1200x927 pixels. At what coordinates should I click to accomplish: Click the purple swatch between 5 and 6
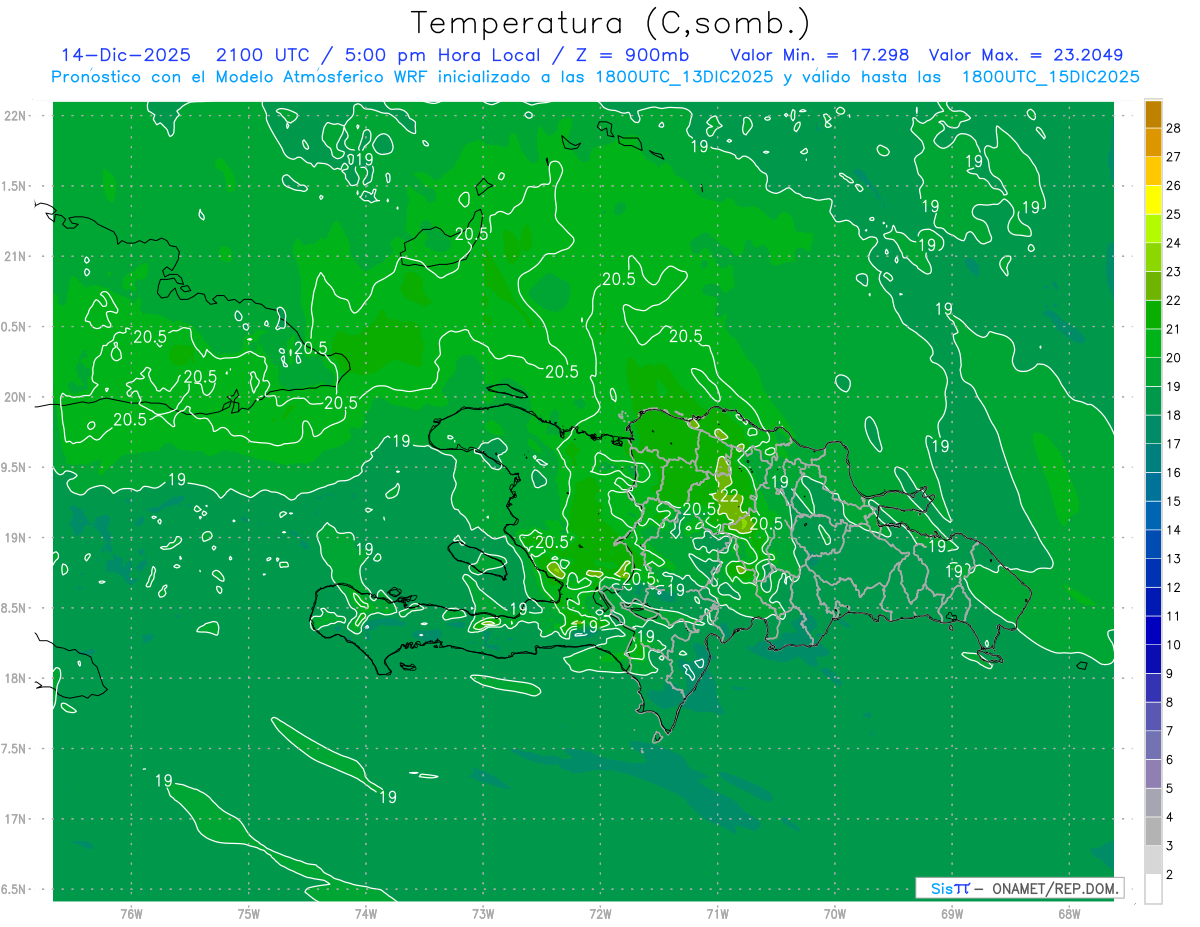point(1153,774)
